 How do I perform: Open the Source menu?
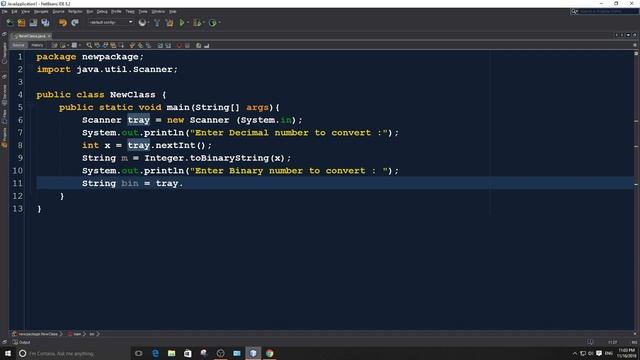58,11
